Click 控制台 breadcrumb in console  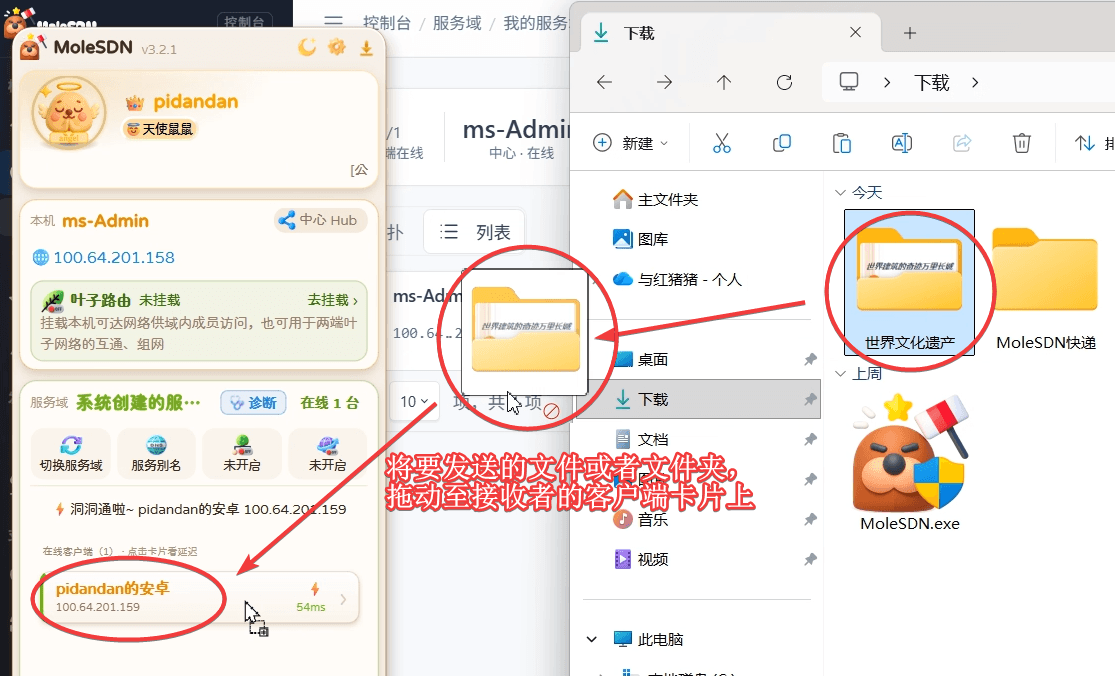click(387, 23)
